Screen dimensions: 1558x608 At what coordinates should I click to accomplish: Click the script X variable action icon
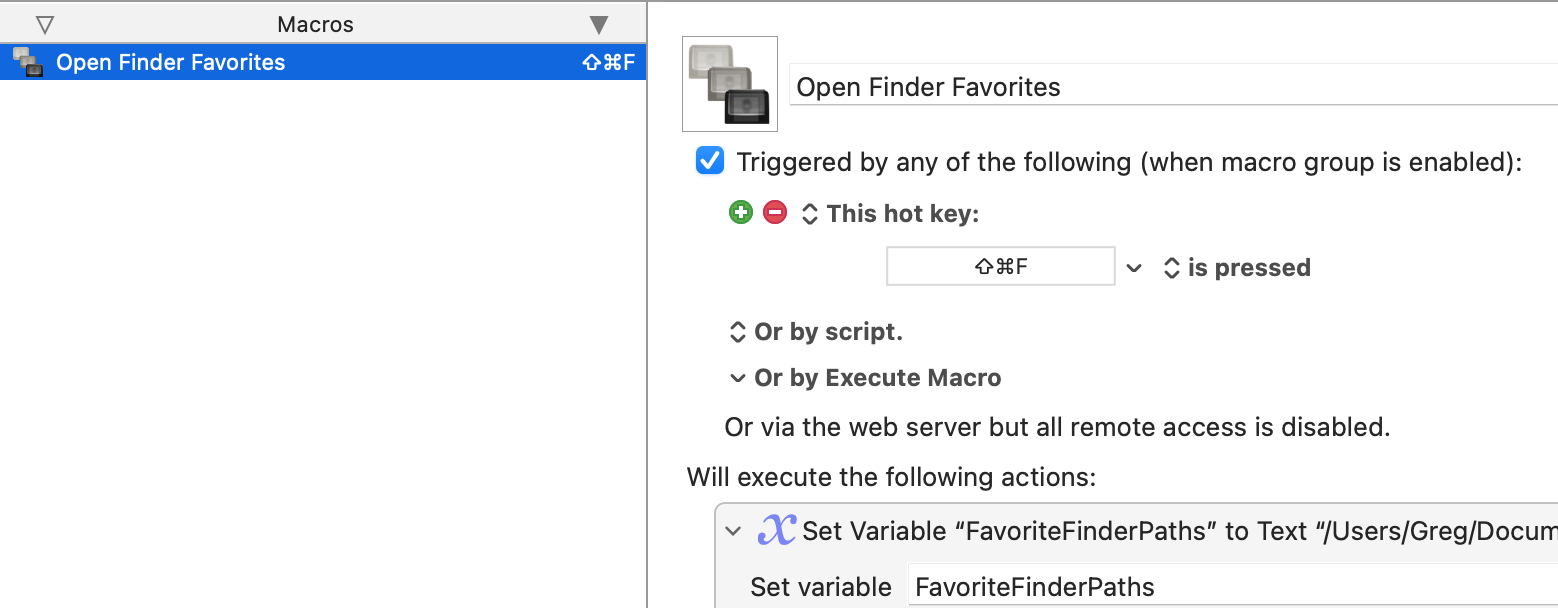(777, 530)
